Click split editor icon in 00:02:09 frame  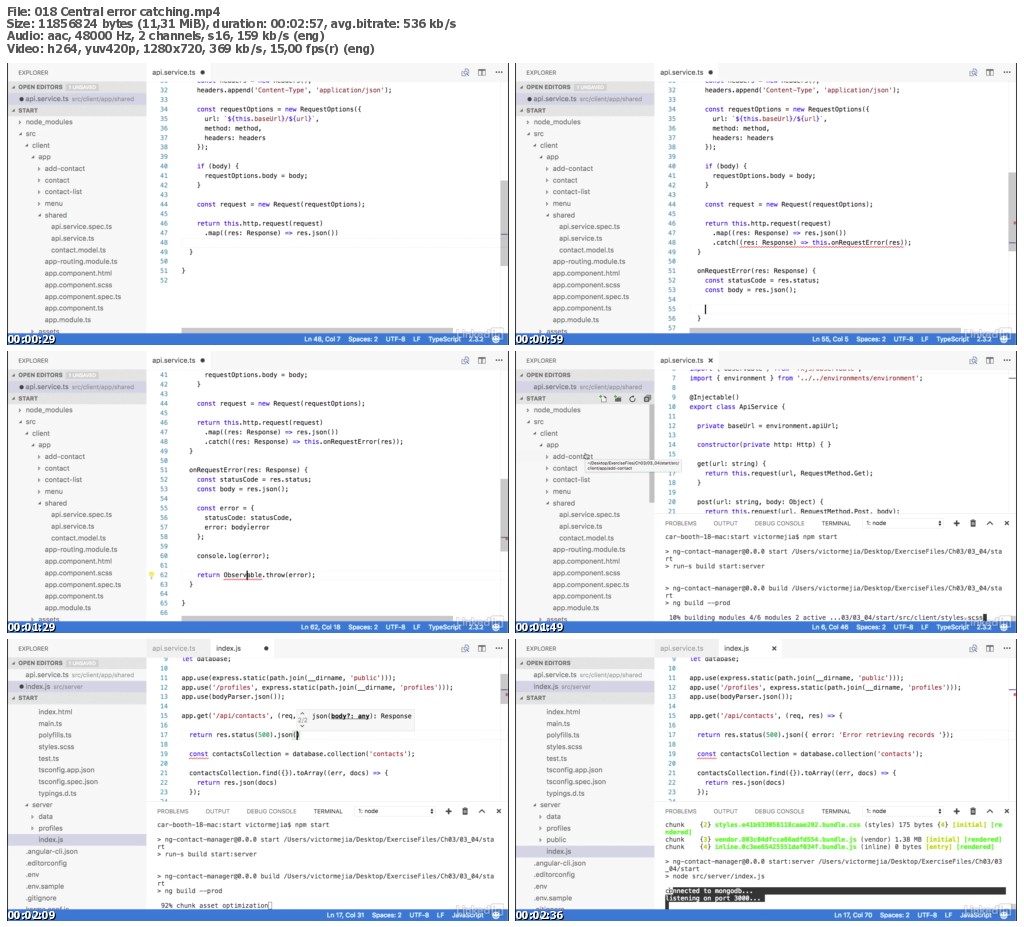(482, 649)
